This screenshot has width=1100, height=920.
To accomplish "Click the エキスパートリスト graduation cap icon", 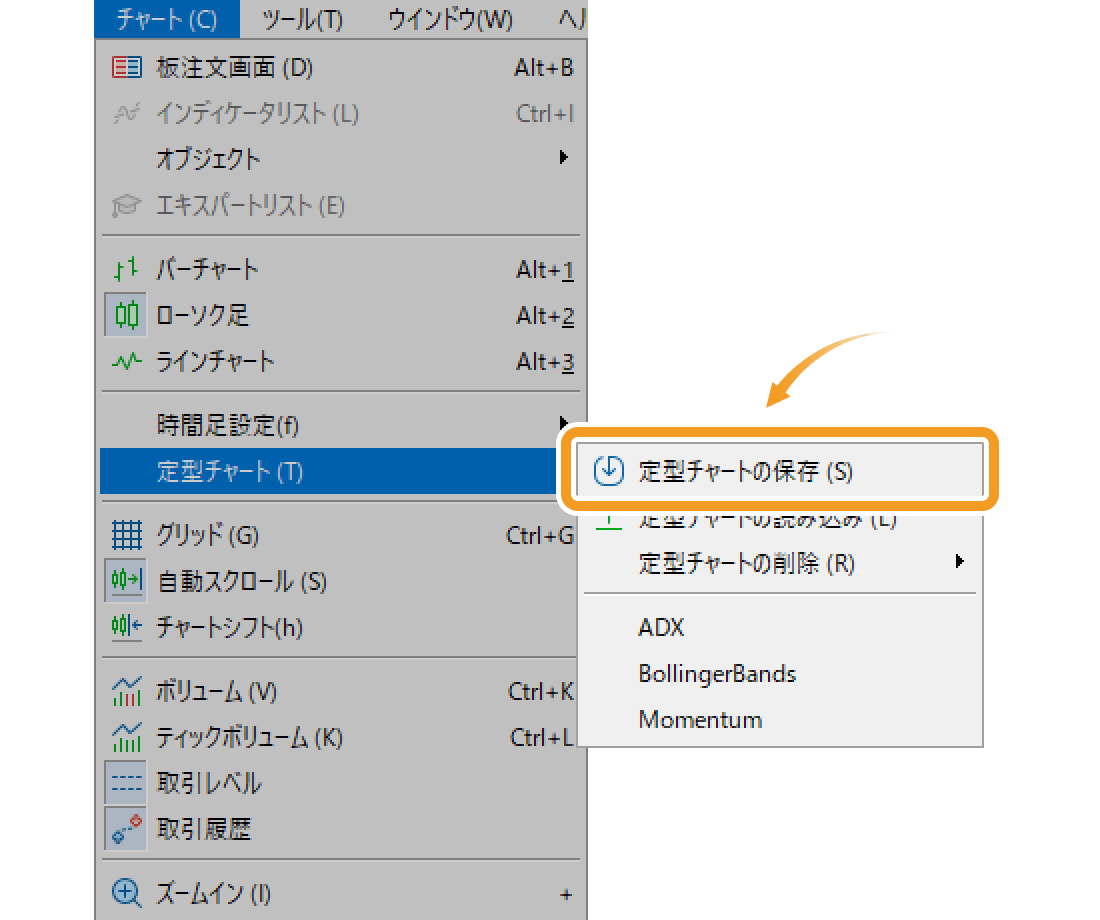I will click(126, 206).
